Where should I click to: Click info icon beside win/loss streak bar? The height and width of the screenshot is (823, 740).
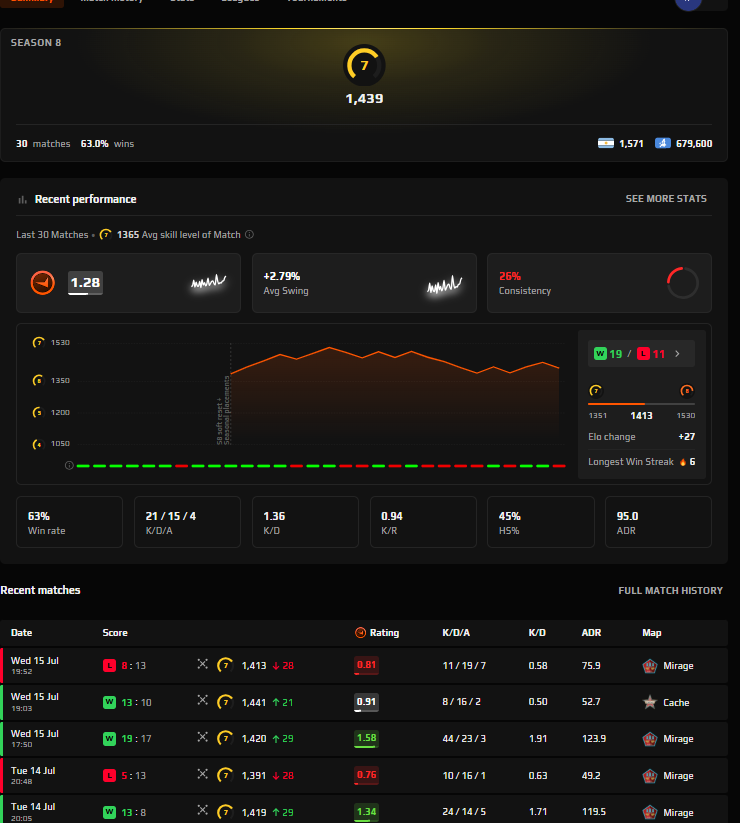pos(69,466)
